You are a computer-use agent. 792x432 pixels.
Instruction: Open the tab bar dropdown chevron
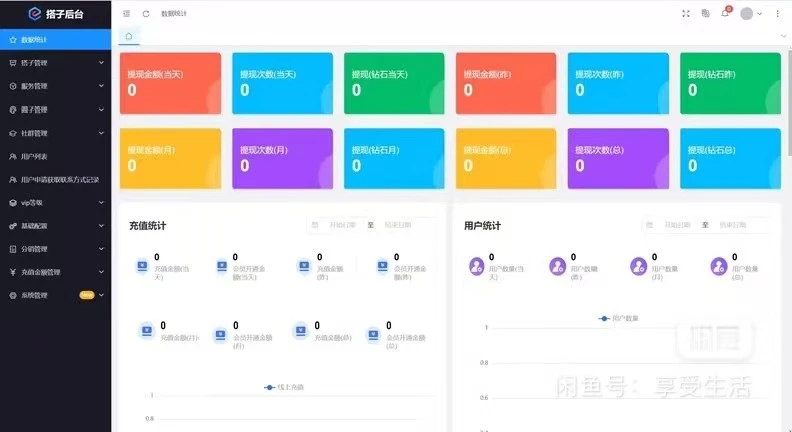tap(783, 36)
